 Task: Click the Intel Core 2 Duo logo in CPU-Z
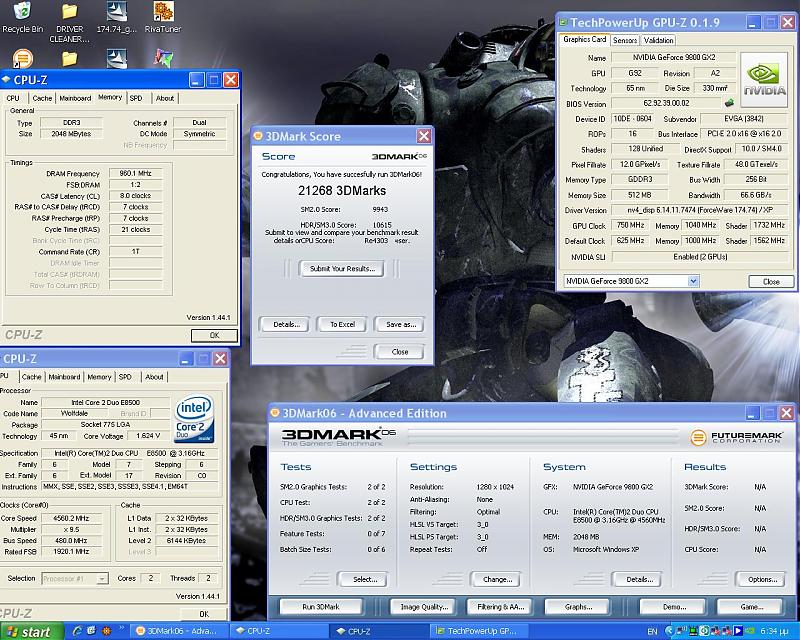(x=194, y=420)
